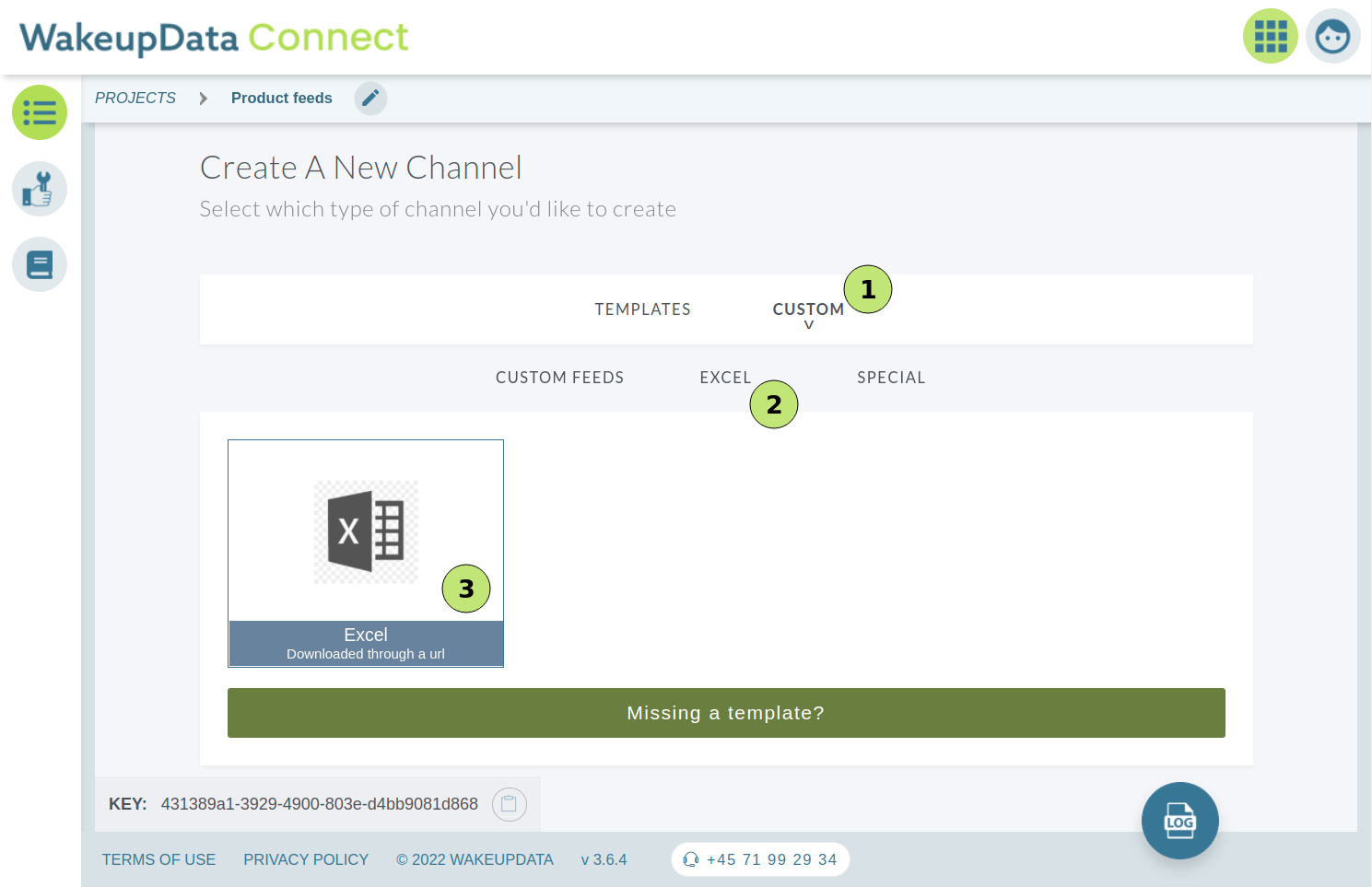Open the PRIVACY POLICY link

click(306, 859)
